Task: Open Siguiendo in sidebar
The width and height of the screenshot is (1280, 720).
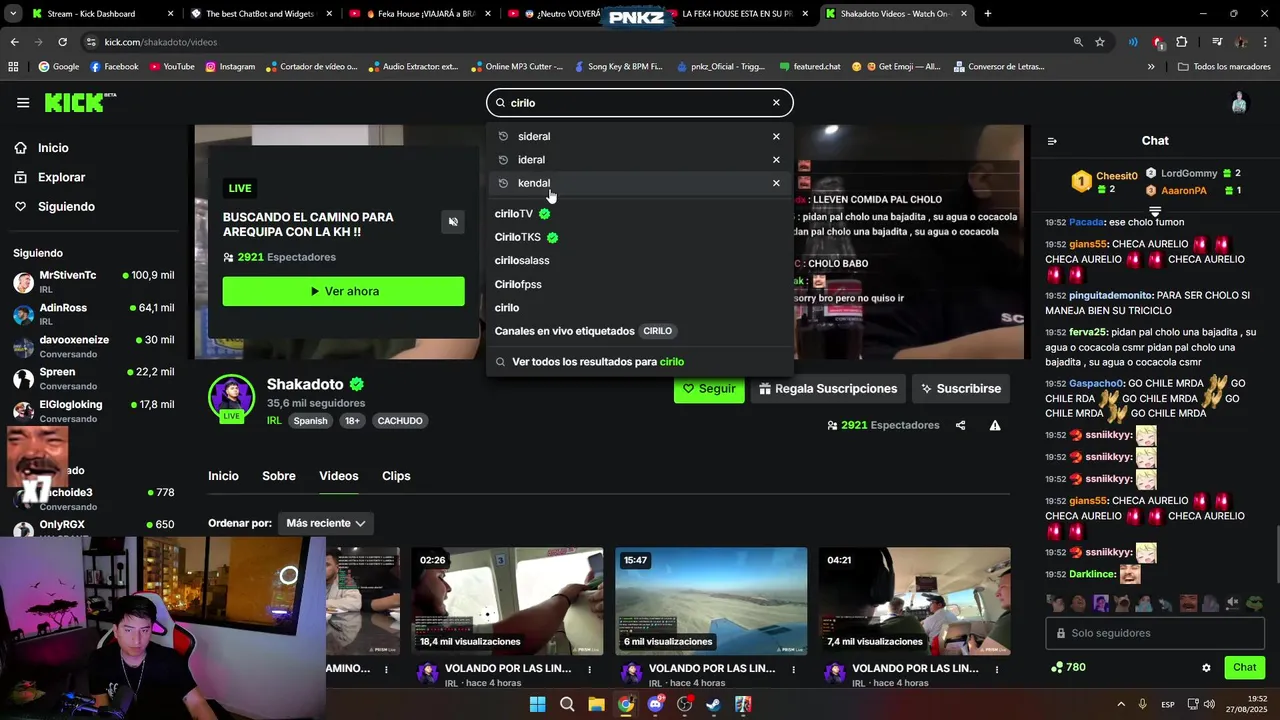Action: point(66,206)
